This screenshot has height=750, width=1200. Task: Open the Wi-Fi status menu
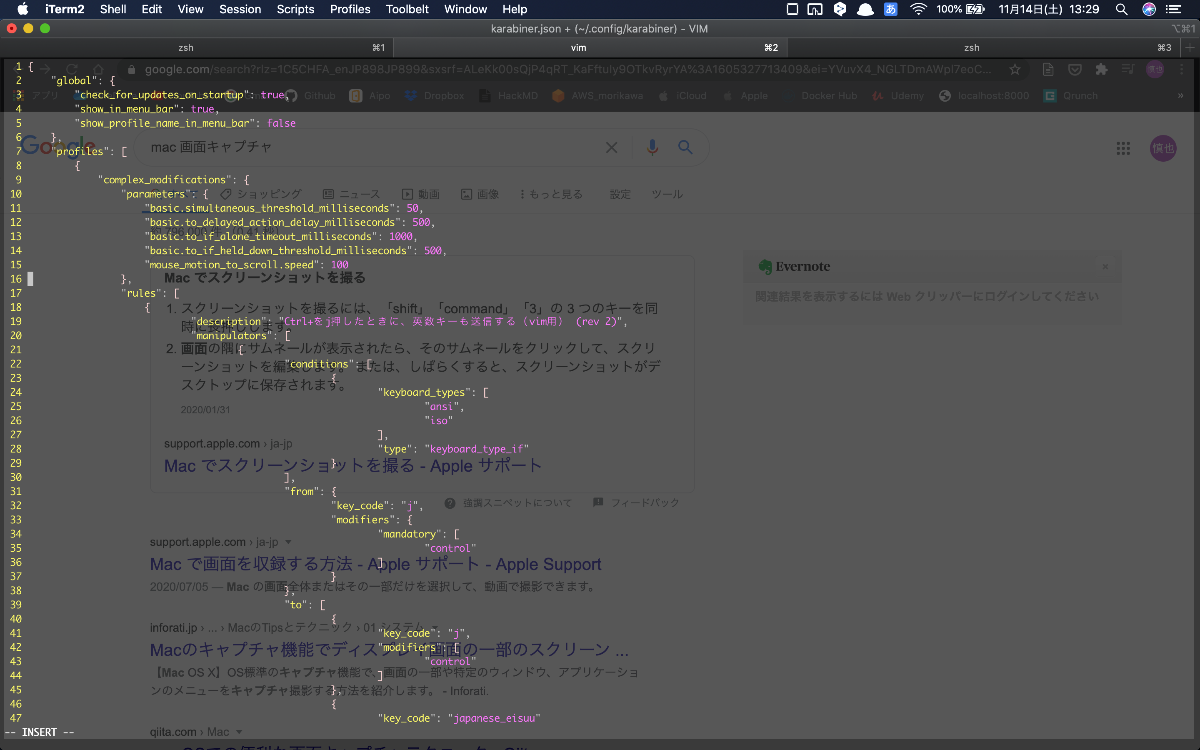pyautogui.click(x=918, y=9)
